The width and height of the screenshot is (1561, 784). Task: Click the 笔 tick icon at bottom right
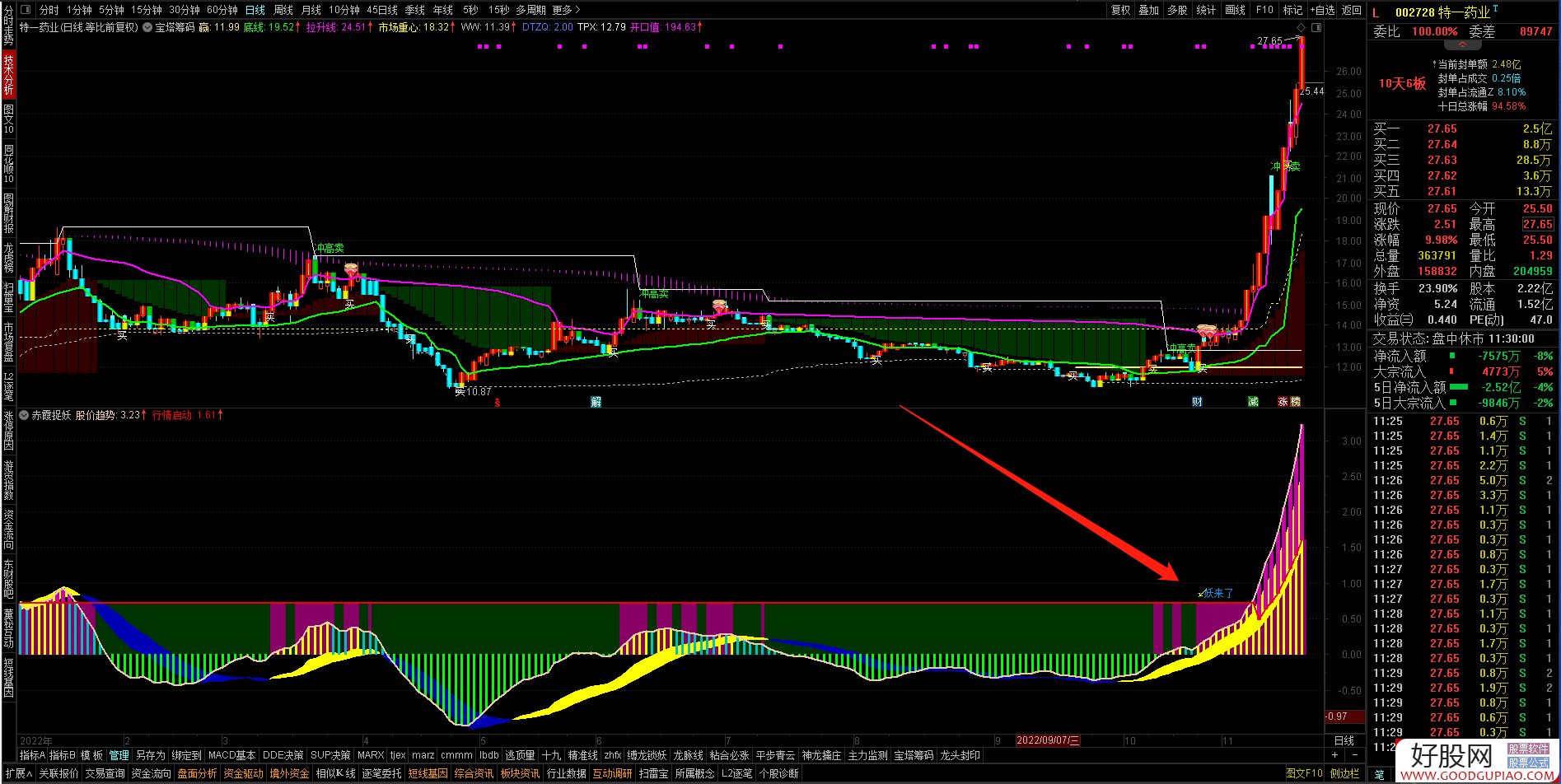coord(1379,774)
